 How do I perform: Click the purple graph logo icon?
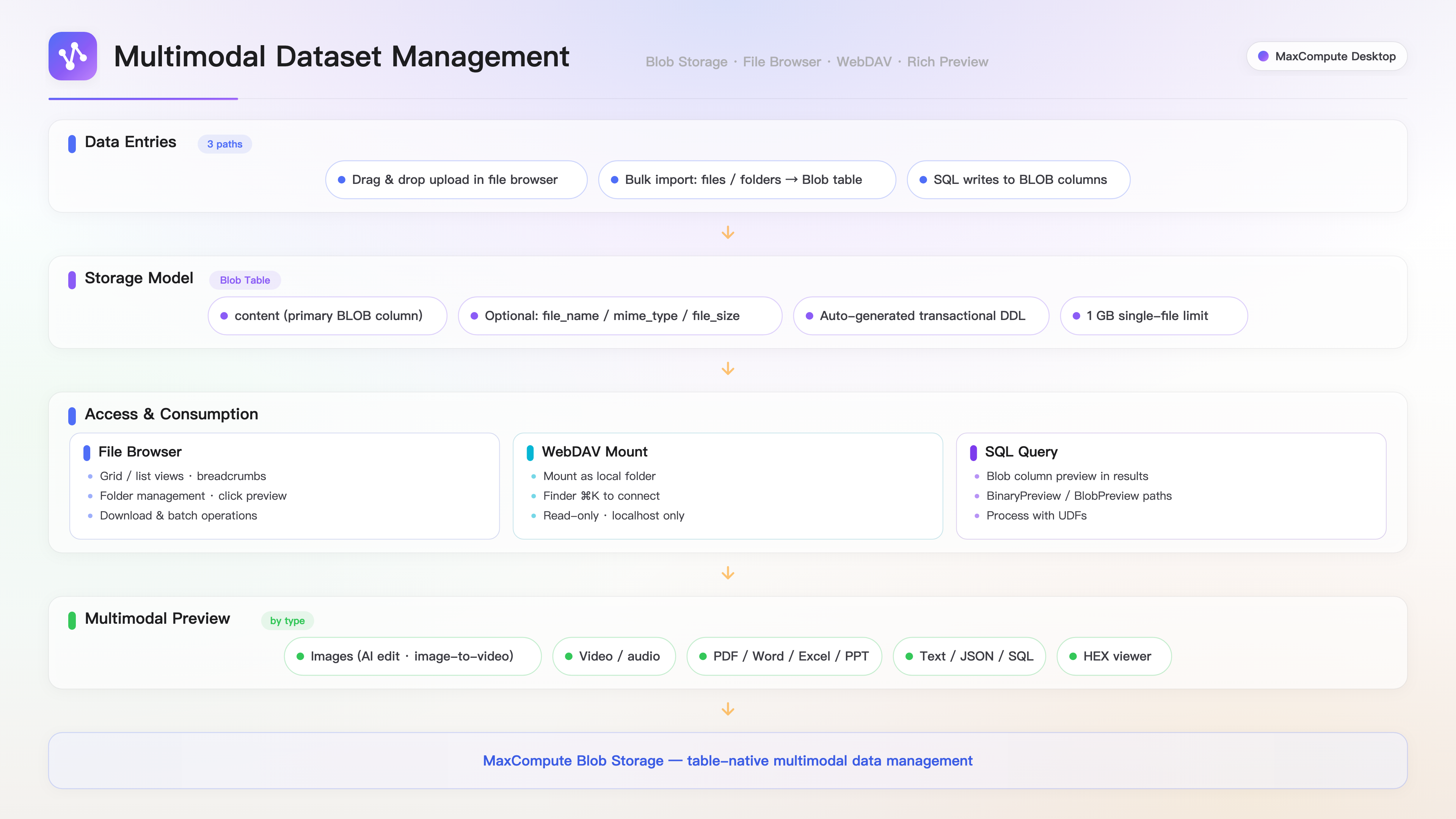pos(72,56)
